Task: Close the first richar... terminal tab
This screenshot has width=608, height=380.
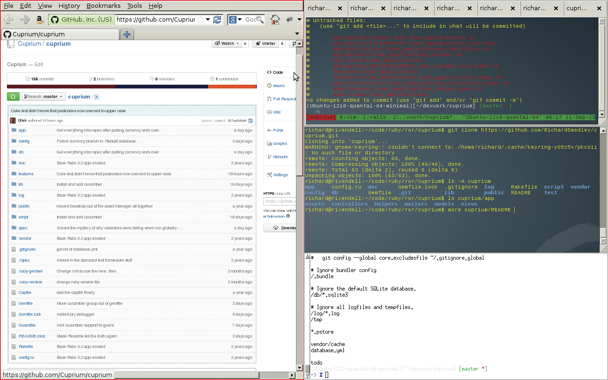Action: tap(340, 8)
